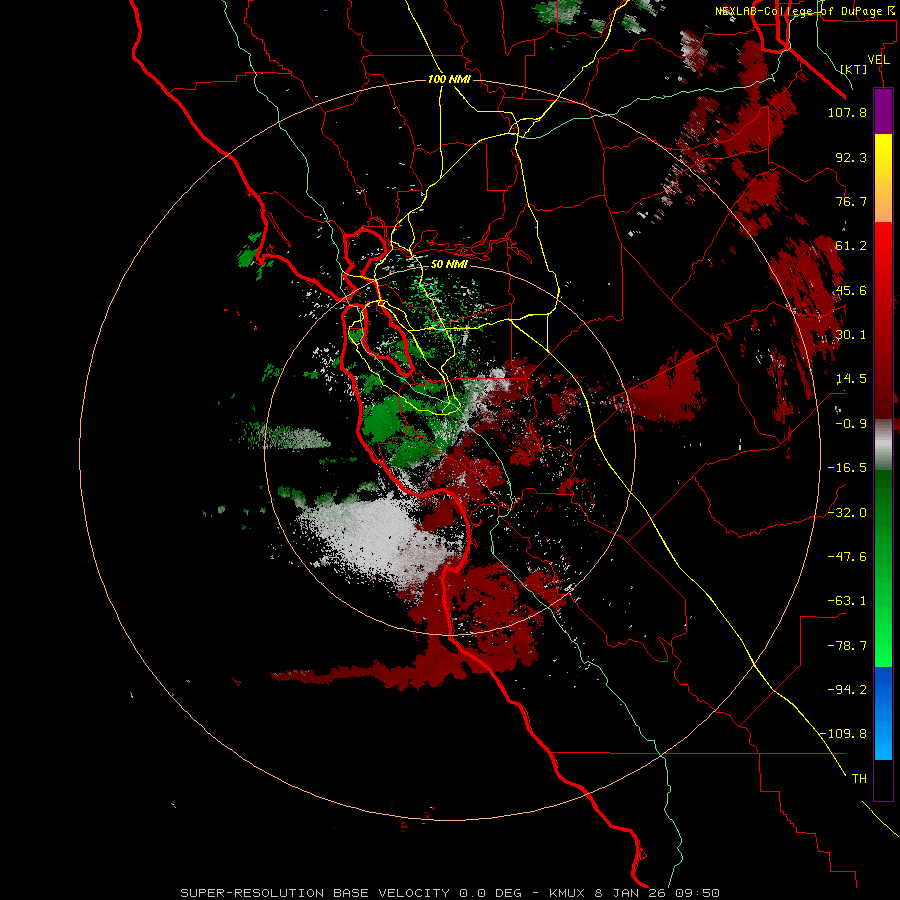
Task: Click the KMUX station identifier in caption
Action: pyautogui.click(x=570, y=893)
